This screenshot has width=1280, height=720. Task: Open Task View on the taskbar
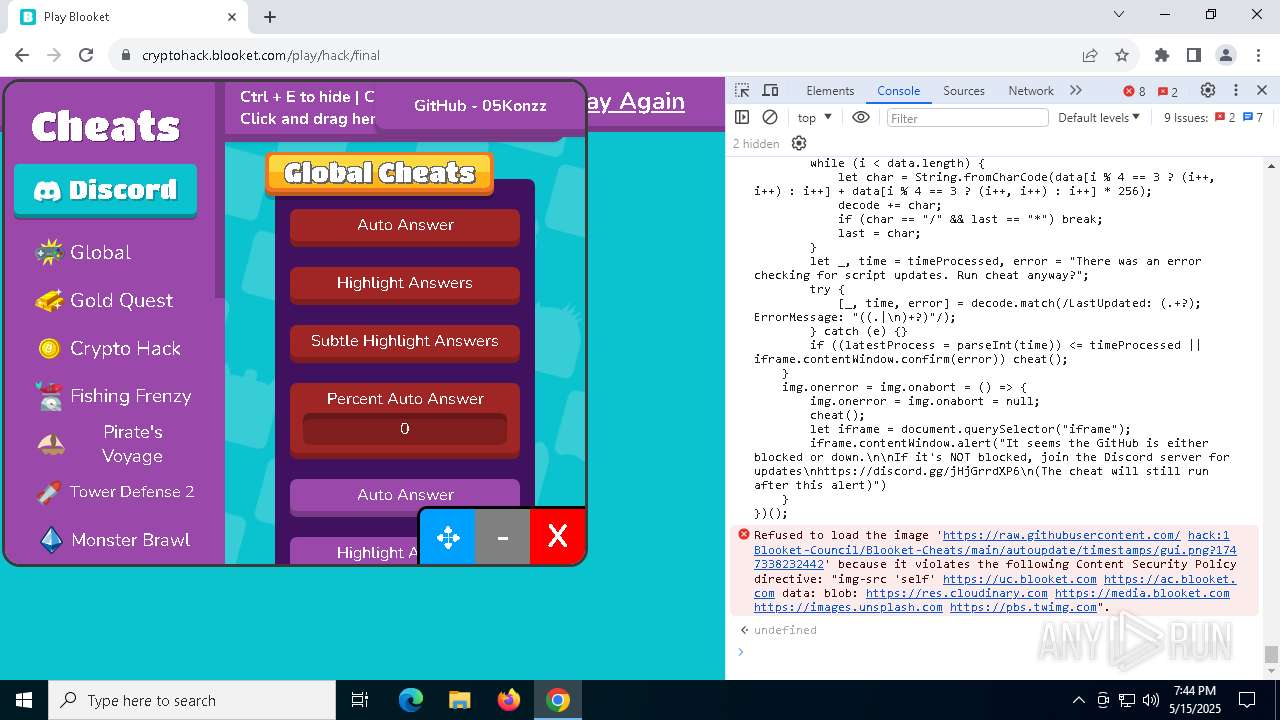tap(360, 700)
